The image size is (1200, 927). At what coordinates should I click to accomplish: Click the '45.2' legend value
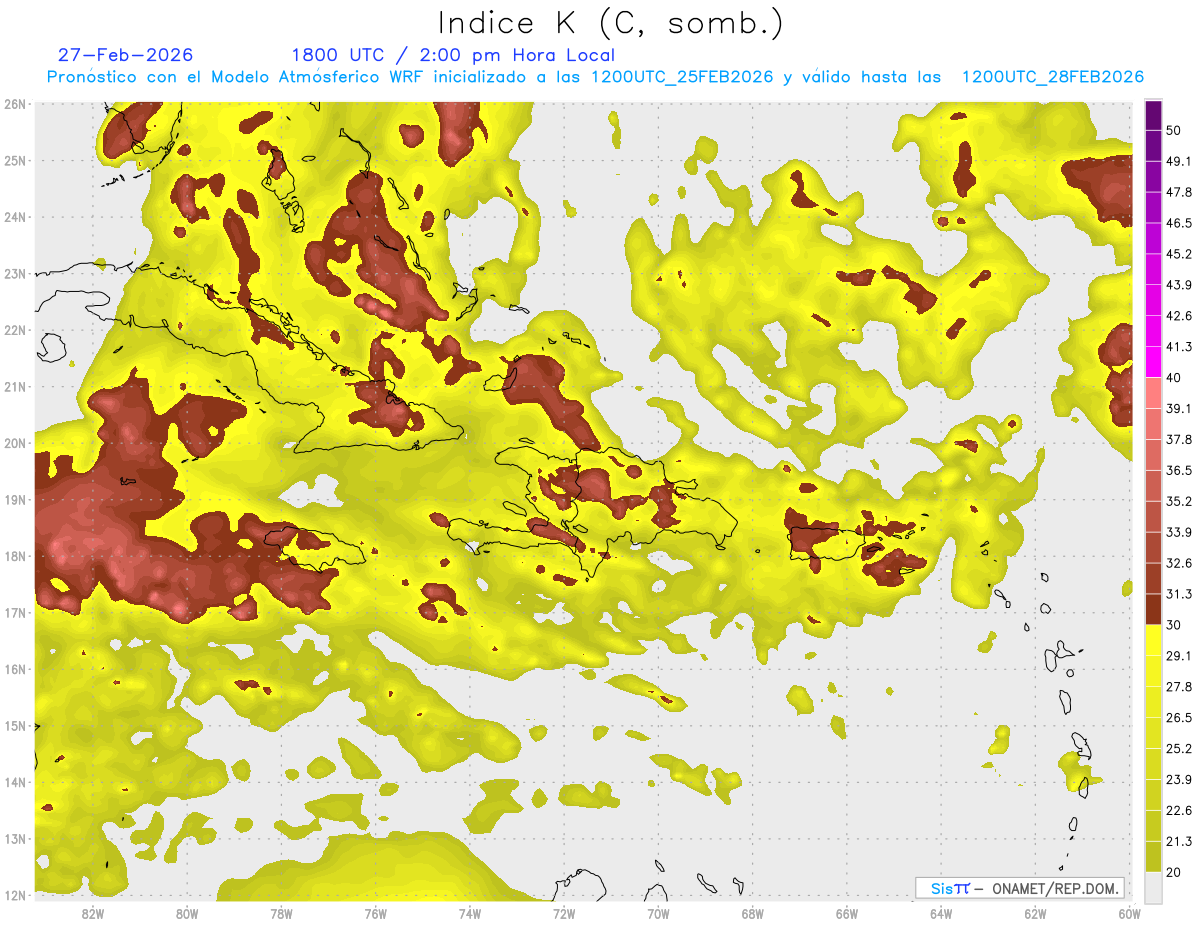pos(1179,254)
